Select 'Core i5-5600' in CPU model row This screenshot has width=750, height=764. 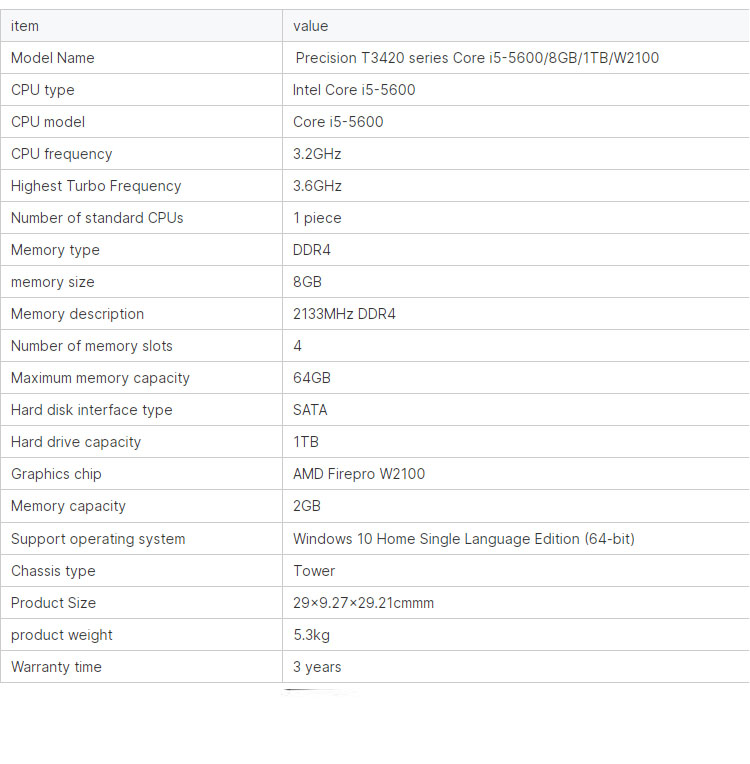pos(338,122)
